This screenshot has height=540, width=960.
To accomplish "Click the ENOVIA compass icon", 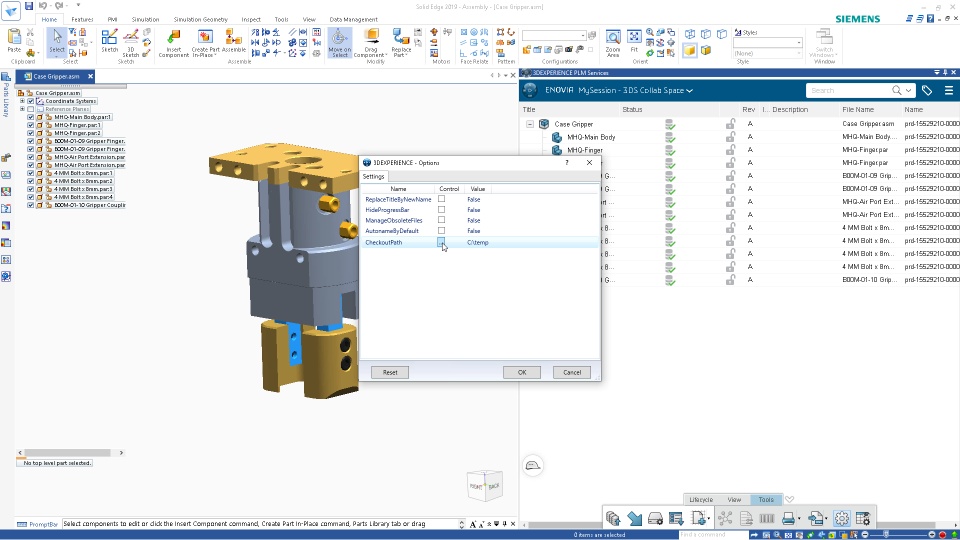I will [530, 91].
